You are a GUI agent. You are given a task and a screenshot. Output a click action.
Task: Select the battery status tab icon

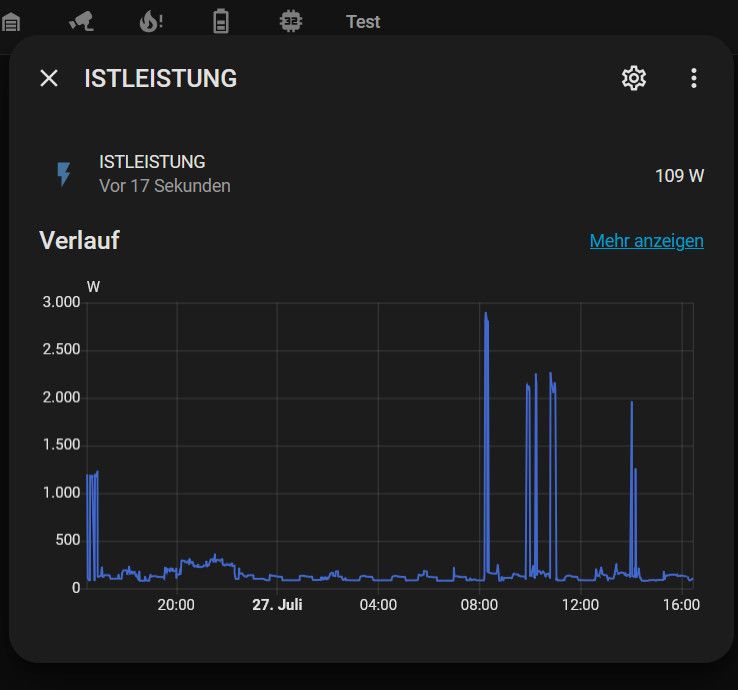pos(221,22)
